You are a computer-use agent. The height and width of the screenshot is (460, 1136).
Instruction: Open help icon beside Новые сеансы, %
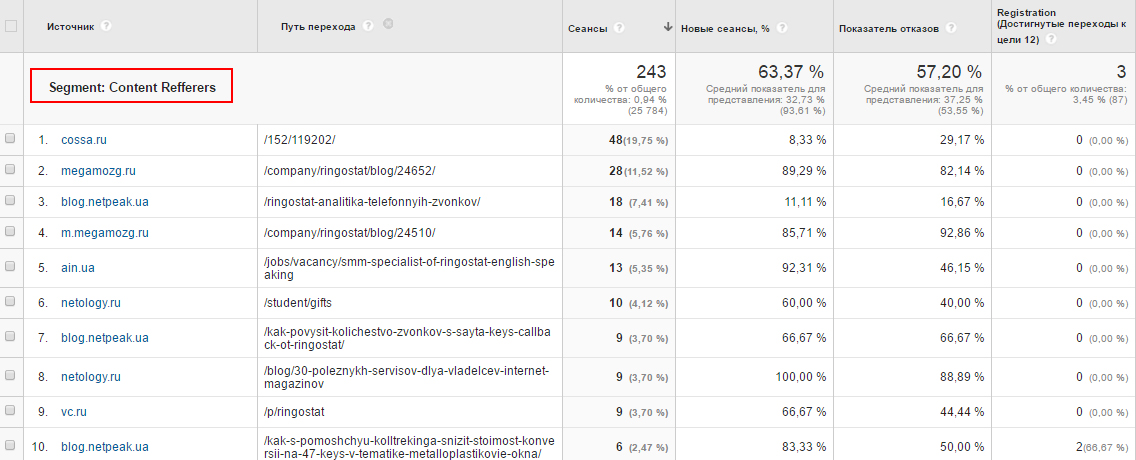pos(782,28)
